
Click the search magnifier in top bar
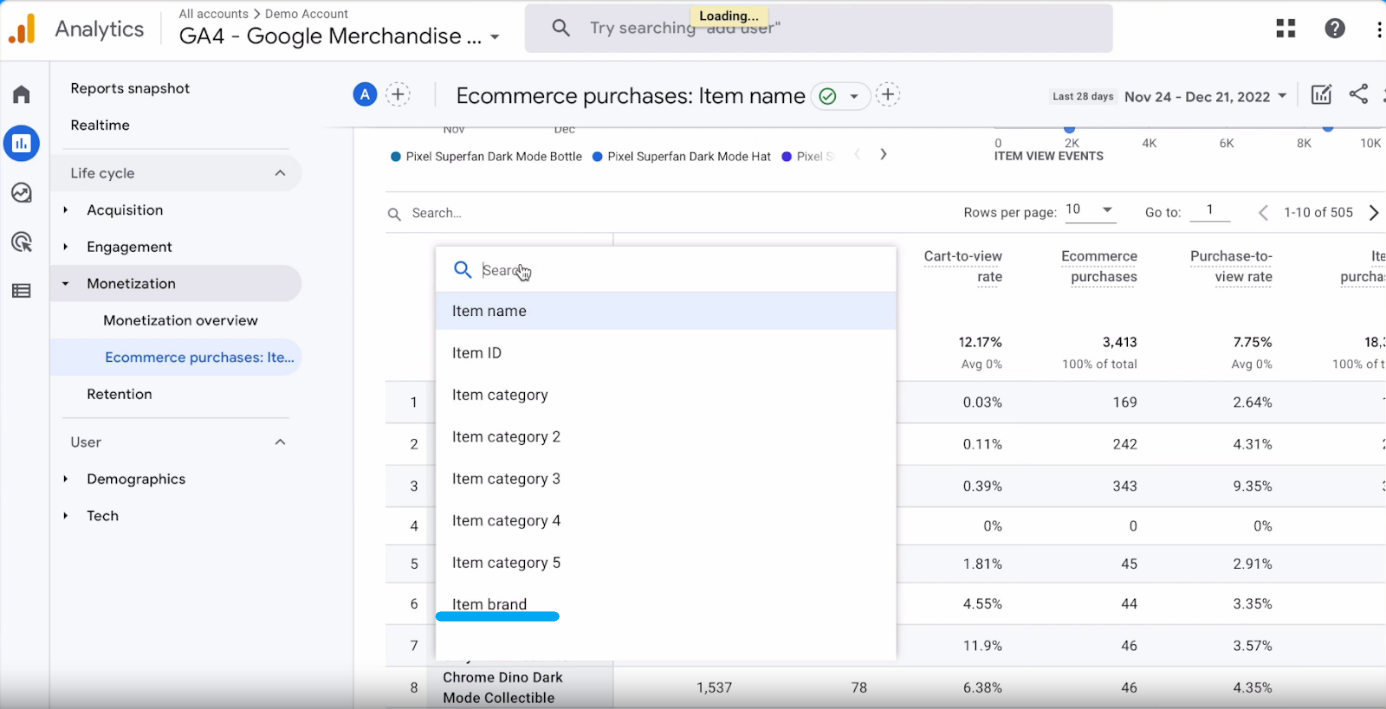[561, 28]
